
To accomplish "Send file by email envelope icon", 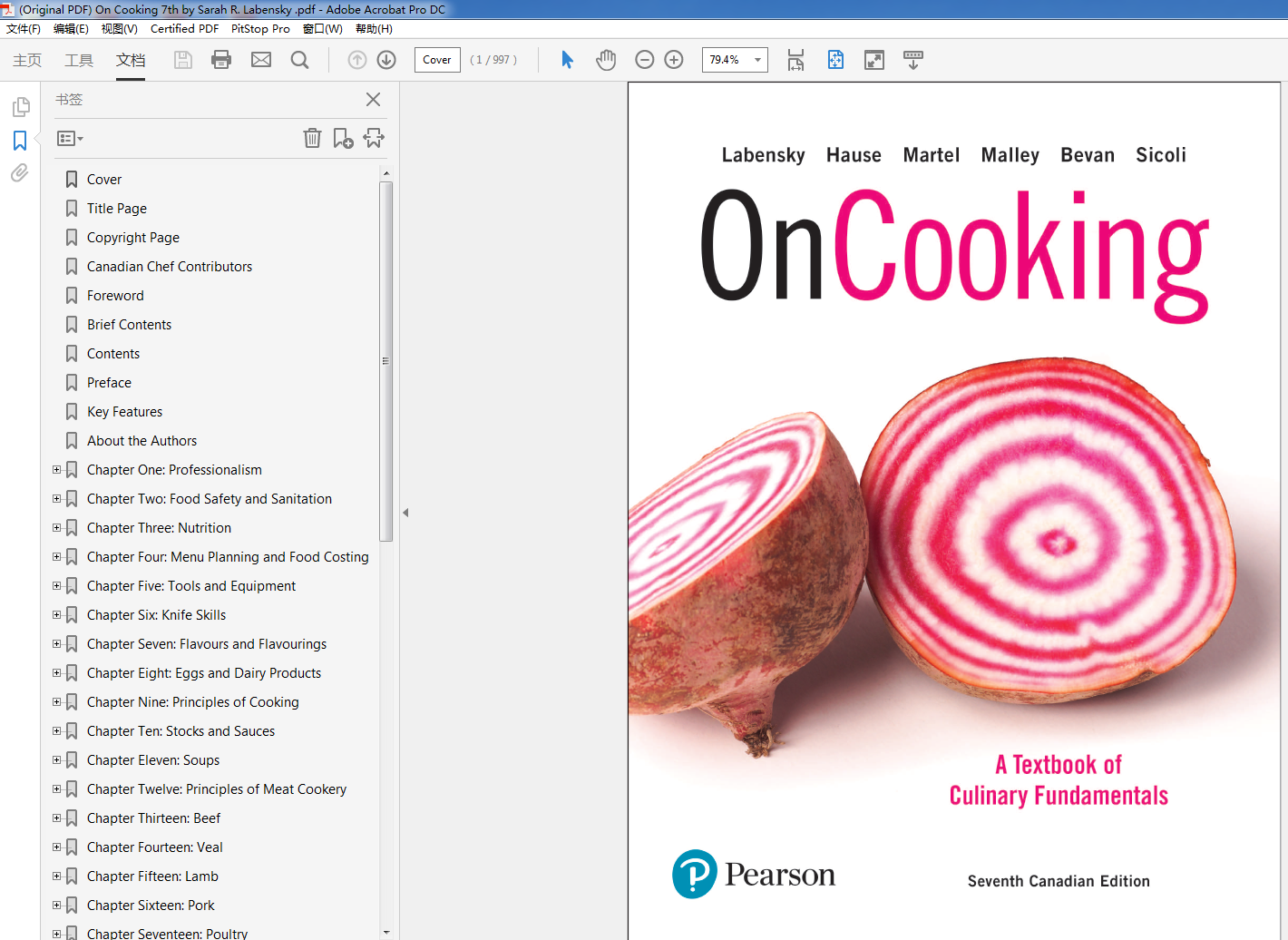I will tap(261, 60).
